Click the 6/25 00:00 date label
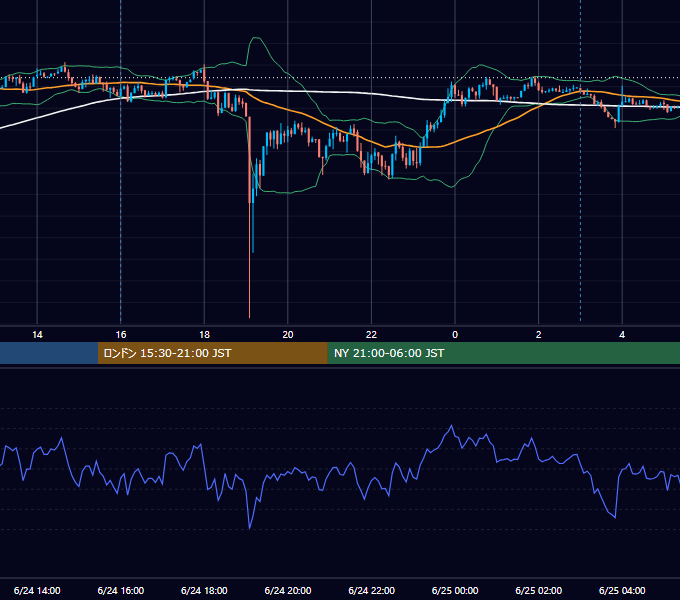This screenshot has height=600, width=680. (455, 590)
